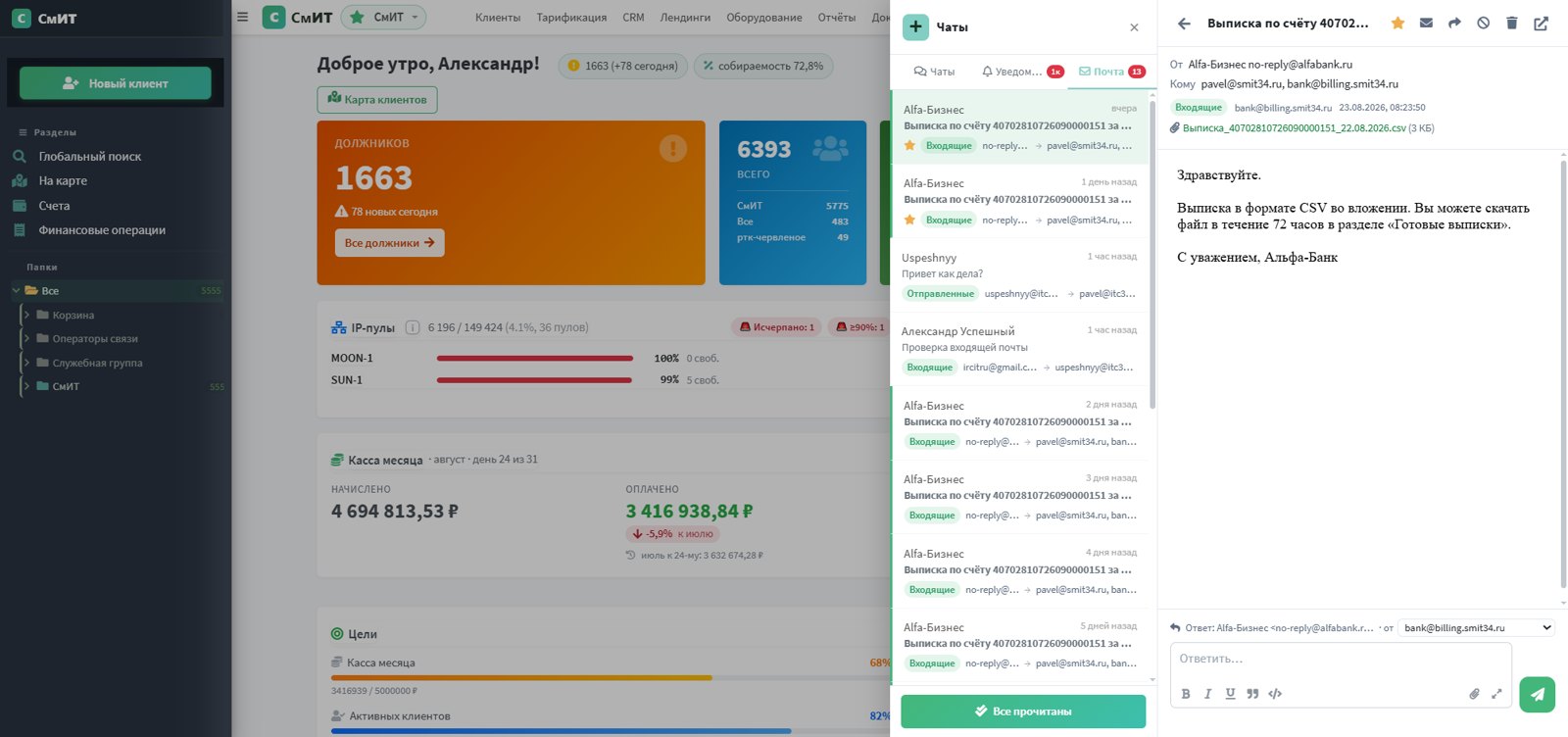
Task: Close the Чаты panel
Action: 1134,27
